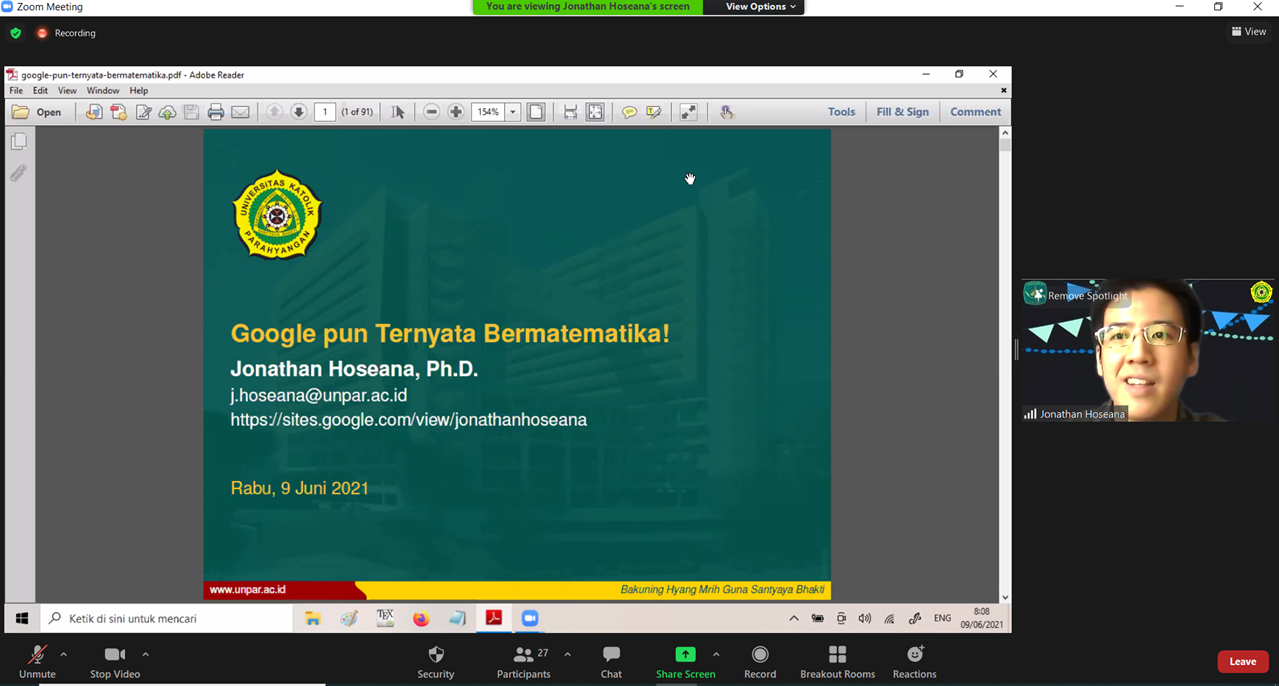Show the Participants list
1279x686 pixels.
pyautogui.click(x=523, y=661)
